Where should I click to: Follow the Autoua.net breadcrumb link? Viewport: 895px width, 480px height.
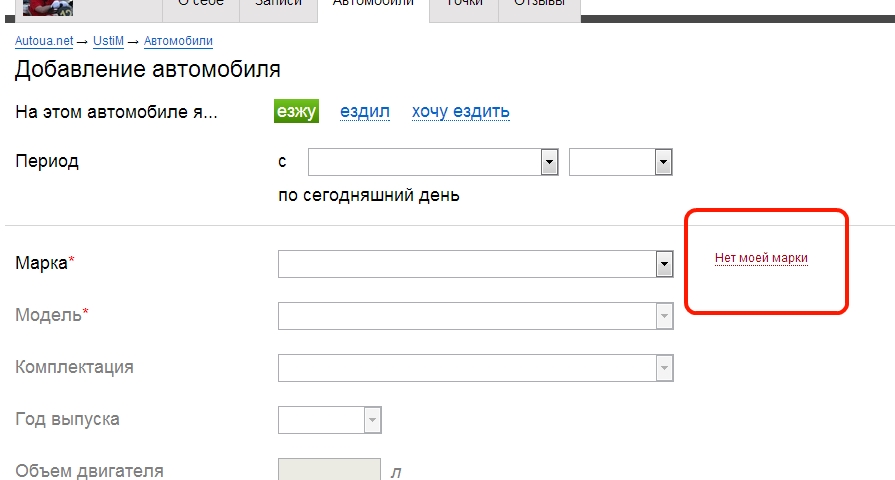point(45,41)
